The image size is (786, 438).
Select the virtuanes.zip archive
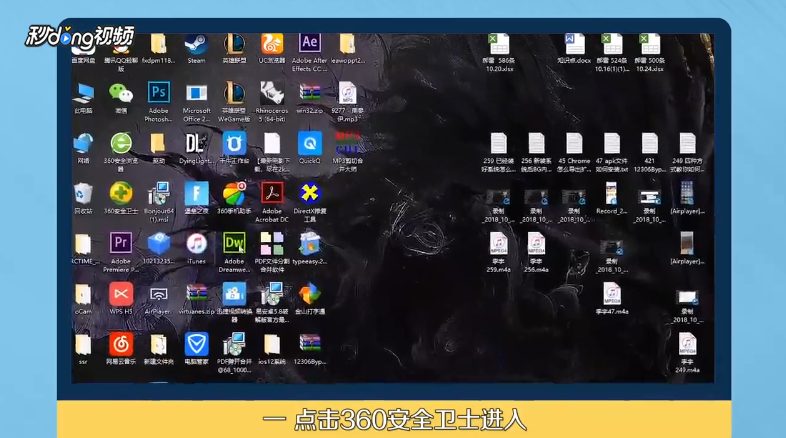196,294
